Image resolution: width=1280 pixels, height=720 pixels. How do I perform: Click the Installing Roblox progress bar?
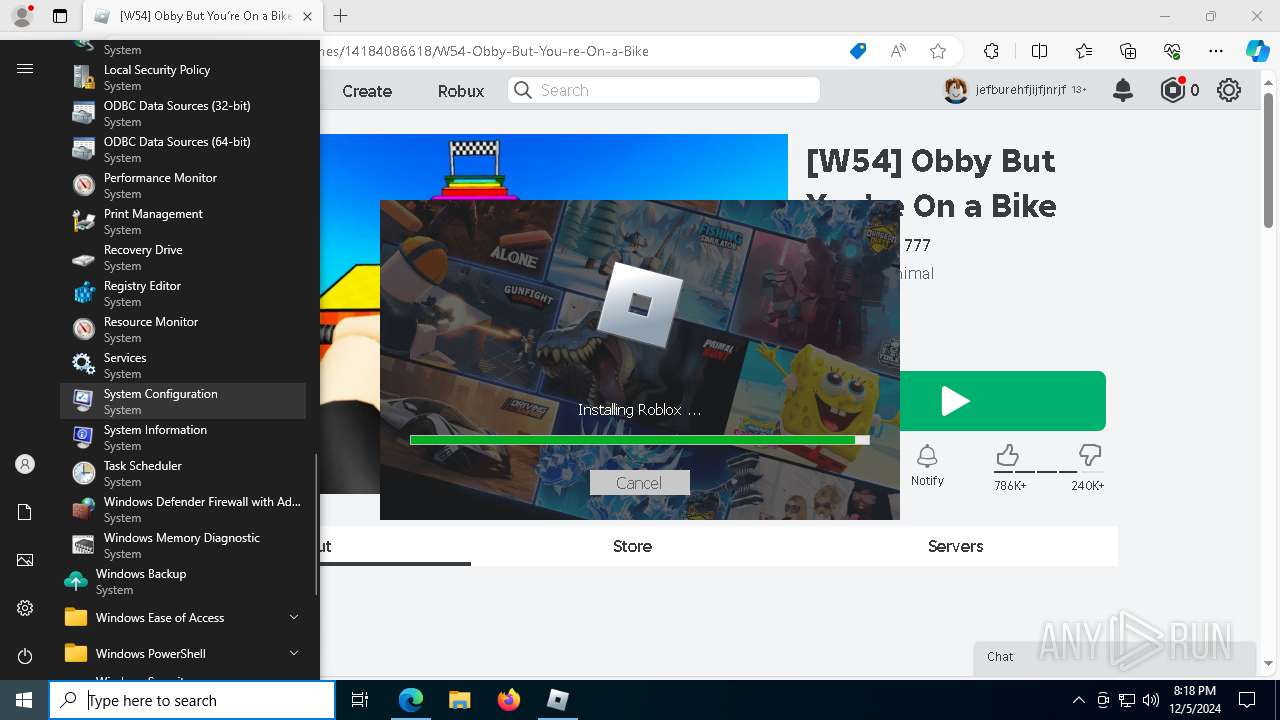point(639,439)
